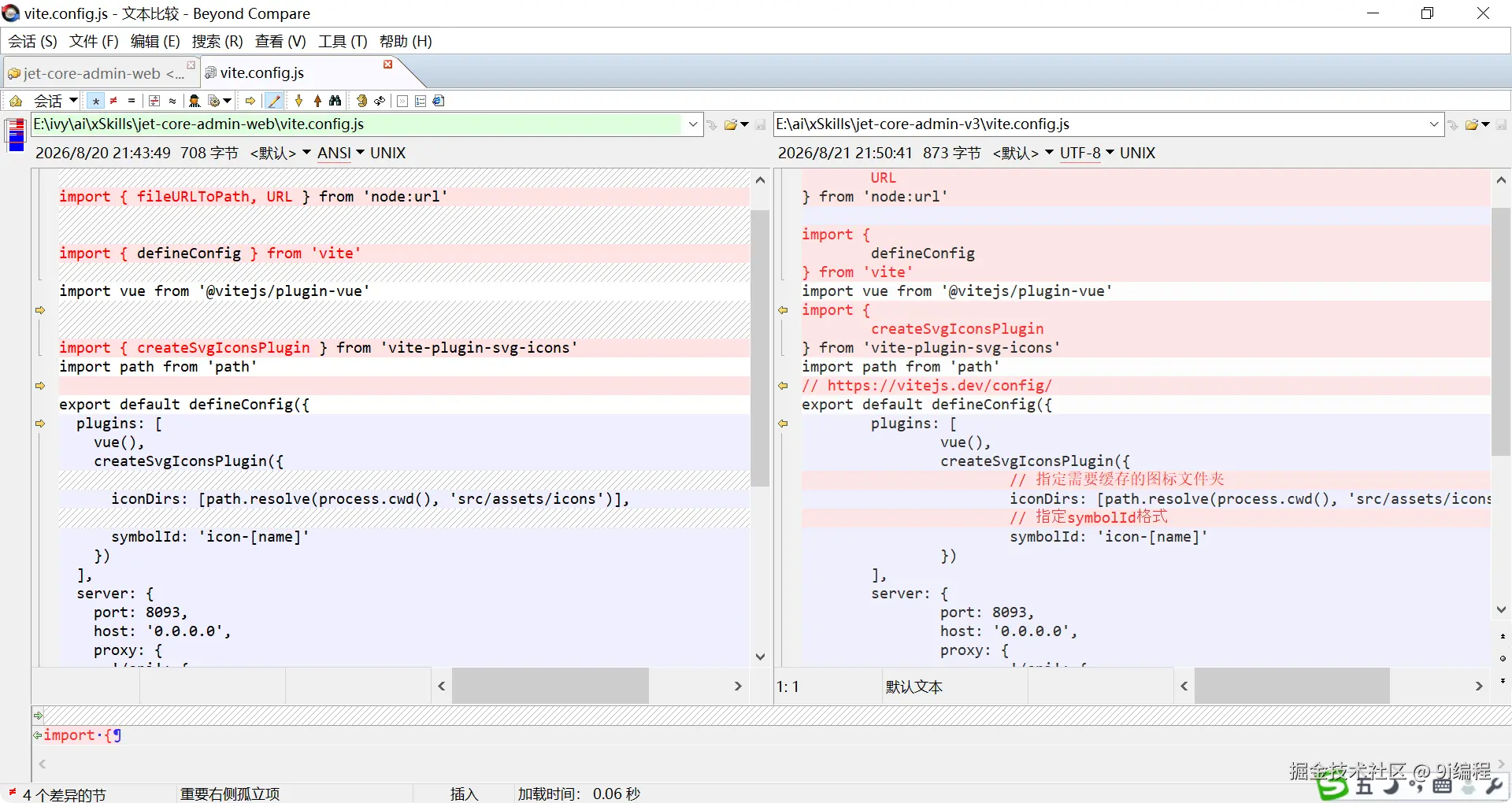Open the 编辑 (E) menu
Image resolution: width=1512 pixels, height=803 pixels.
[x=155, y=41]
